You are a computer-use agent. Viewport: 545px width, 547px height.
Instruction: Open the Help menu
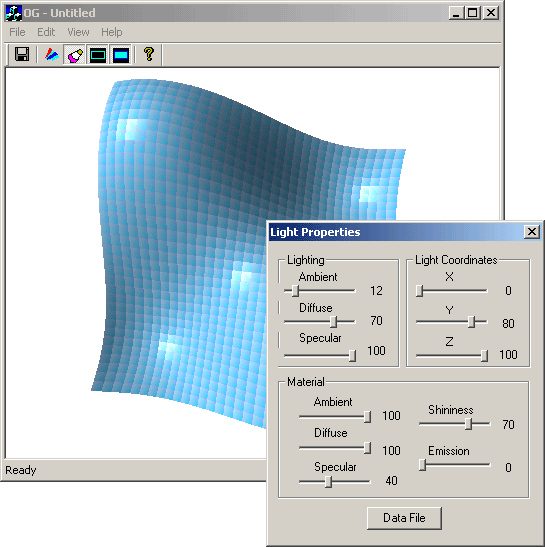pos(112,32)
